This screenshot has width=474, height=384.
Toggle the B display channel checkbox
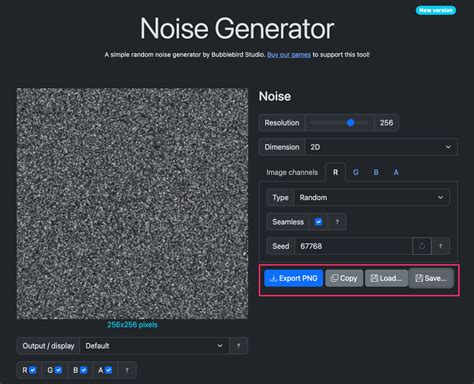click(x=84, y=370)
